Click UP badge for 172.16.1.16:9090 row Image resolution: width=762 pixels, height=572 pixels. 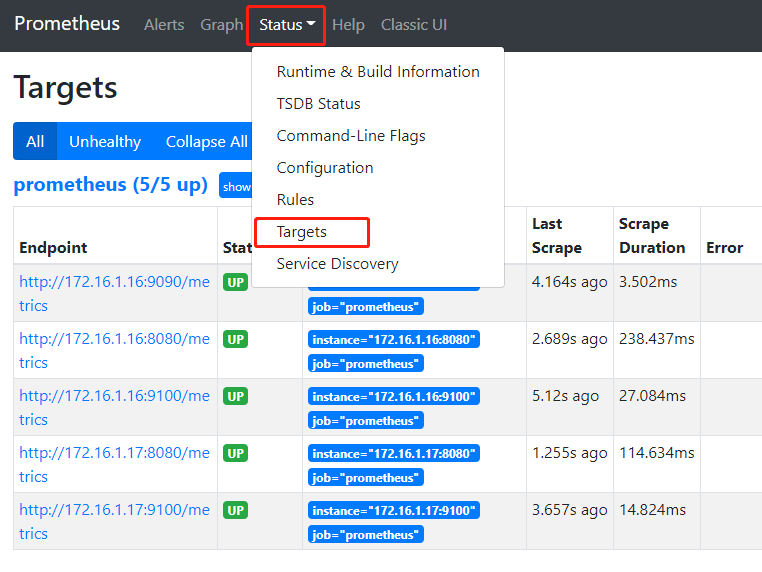tap(235, 282)
